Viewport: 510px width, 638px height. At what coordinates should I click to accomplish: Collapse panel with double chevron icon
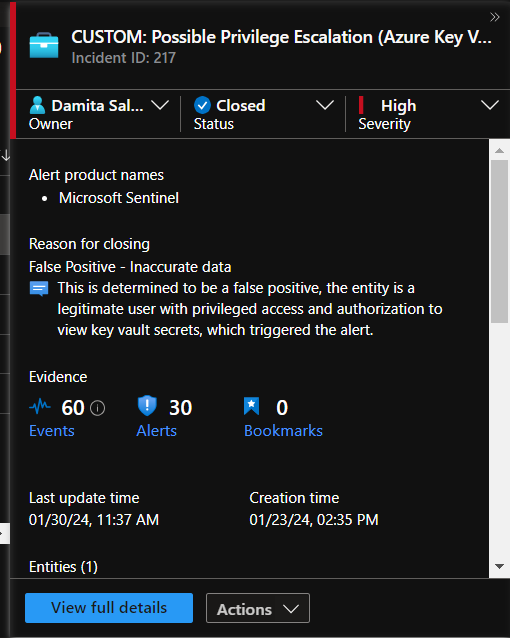pyautogui.click(x=495, y=17)
